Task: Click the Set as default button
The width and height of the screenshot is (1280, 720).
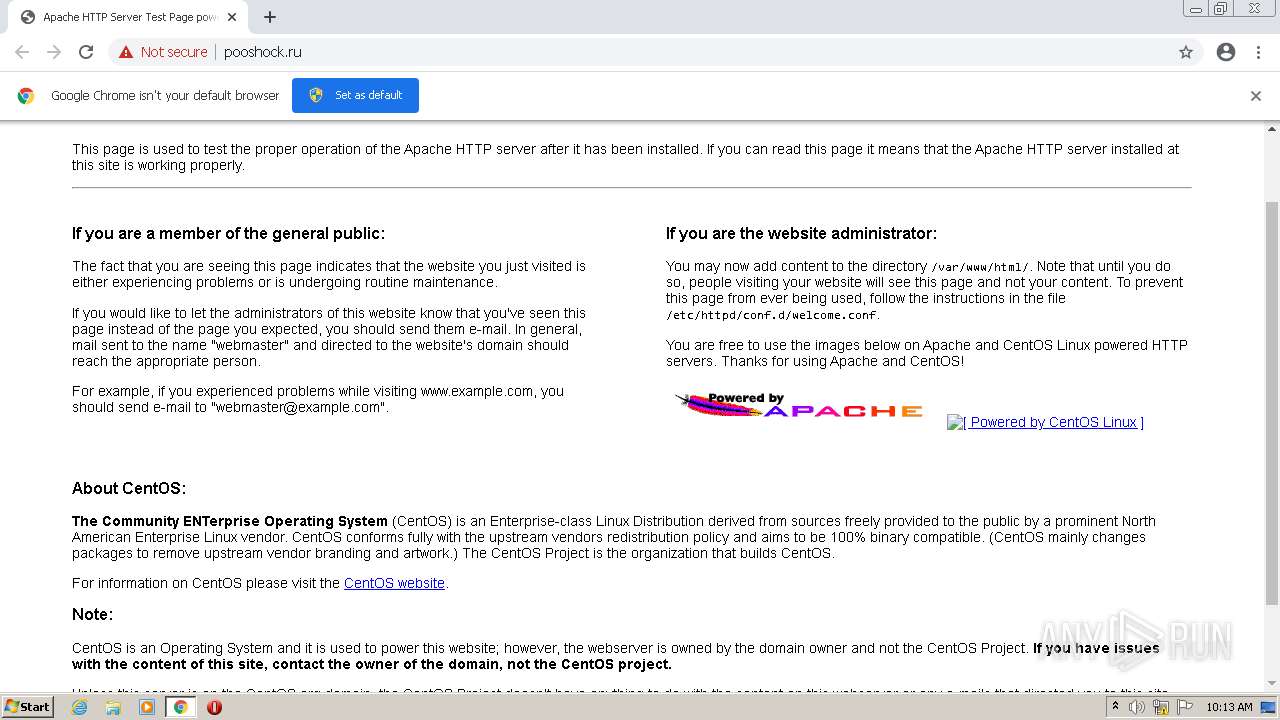Action: tap(355, 95)
